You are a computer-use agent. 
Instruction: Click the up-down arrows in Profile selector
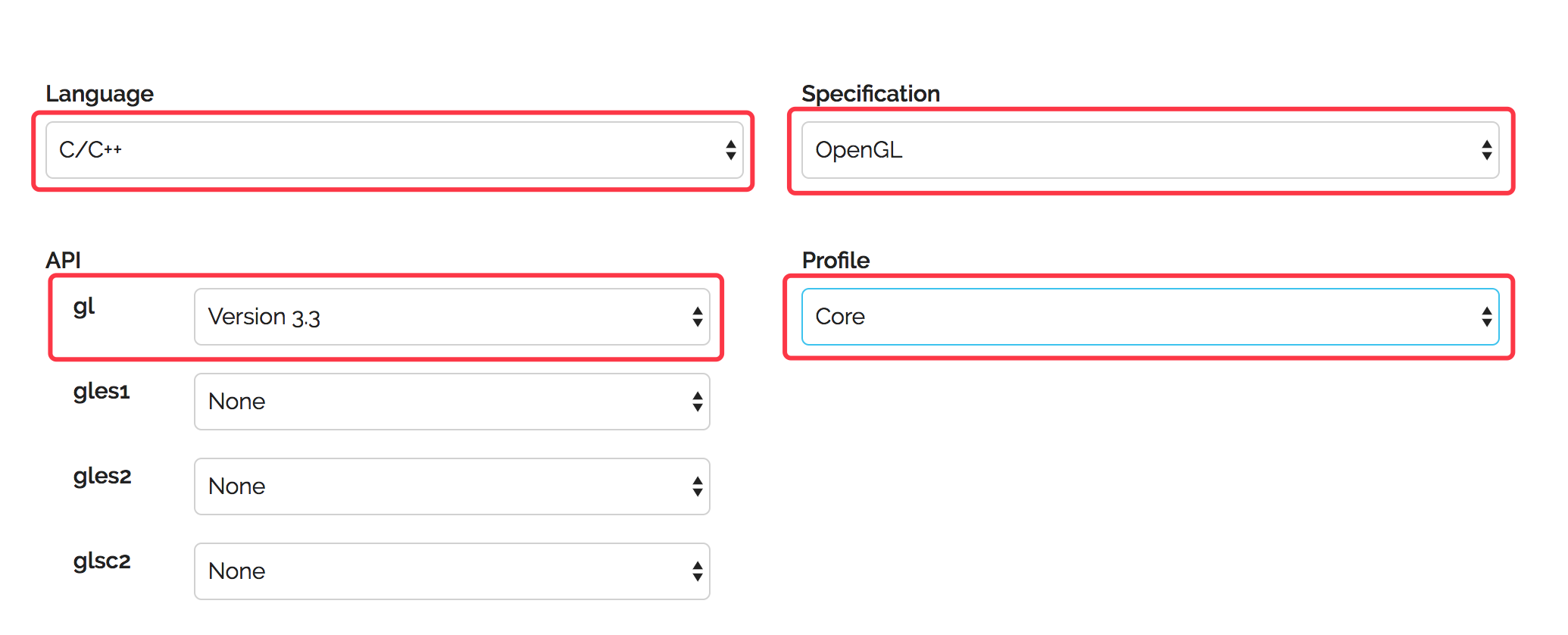(1486, 317)
